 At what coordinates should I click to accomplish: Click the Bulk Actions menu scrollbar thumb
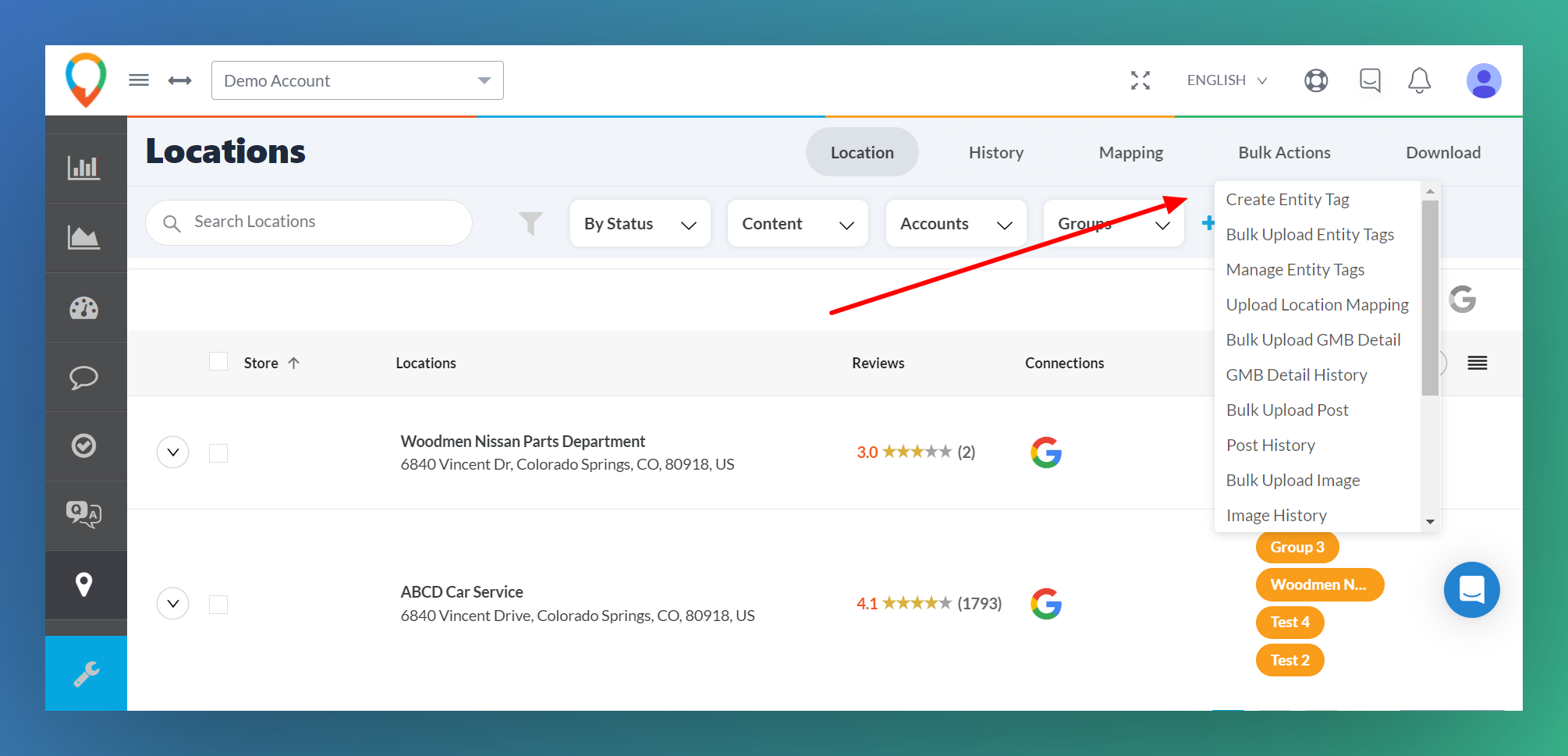[x=1430, y=298]
